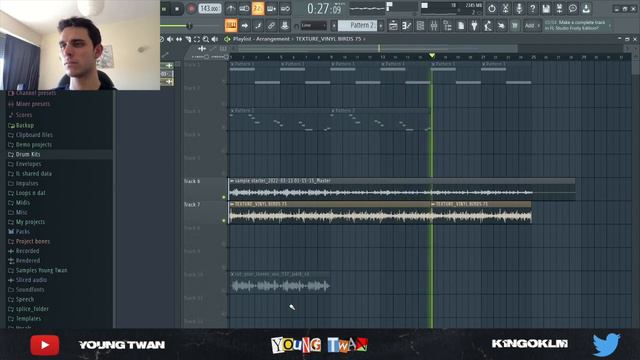The image size is (640, 360).
Task: Open the view playlist button
Action: click(393, 26)
